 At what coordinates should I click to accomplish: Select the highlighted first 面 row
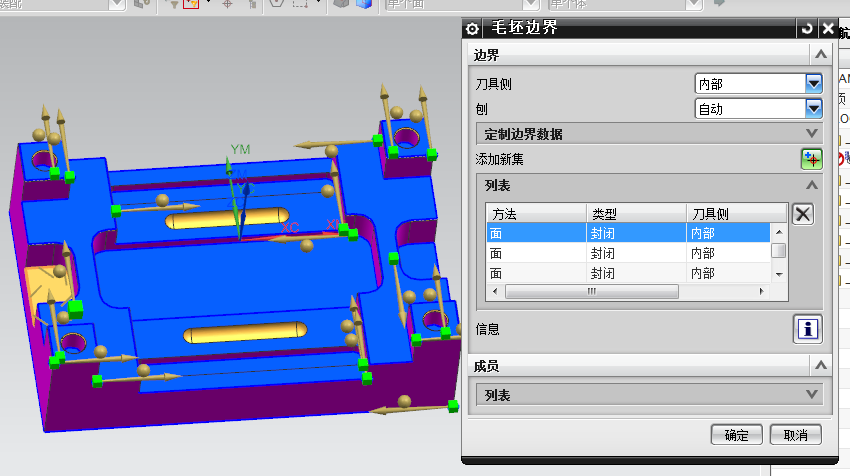click(x=628, y=233)
